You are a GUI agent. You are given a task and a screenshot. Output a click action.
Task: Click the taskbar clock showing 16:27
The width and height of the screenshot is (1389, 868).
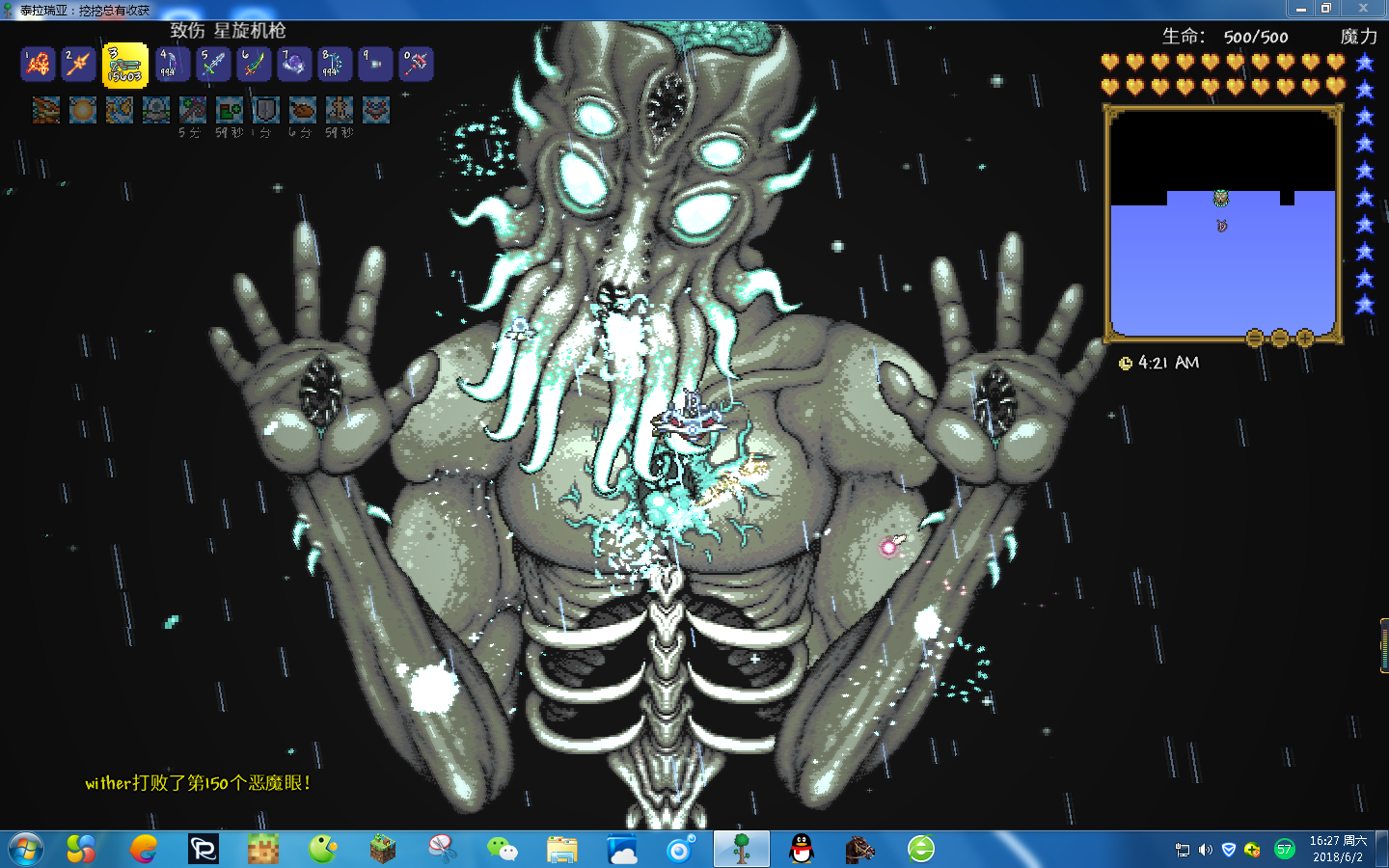pyautogui.click(x=1338, y=850)
